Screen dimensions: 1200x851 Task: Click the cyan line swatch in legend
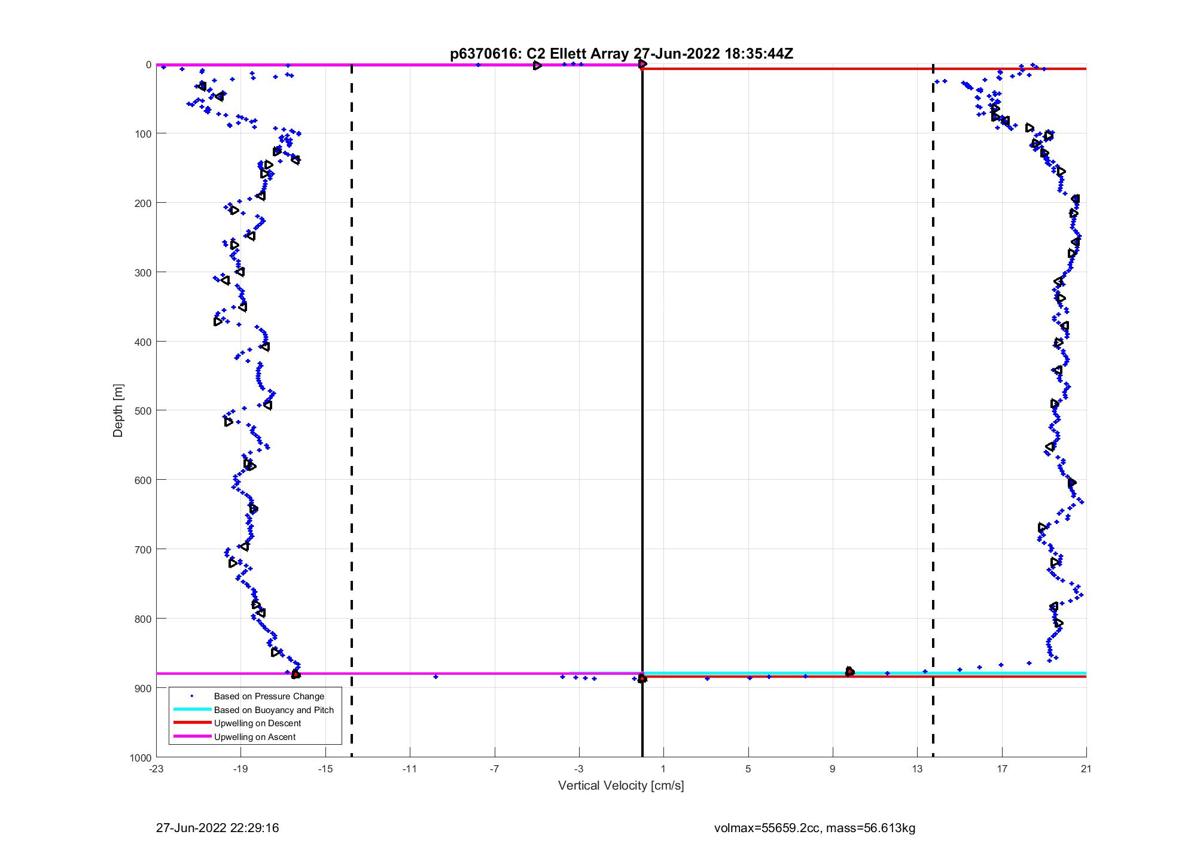[x=191, y=709]
